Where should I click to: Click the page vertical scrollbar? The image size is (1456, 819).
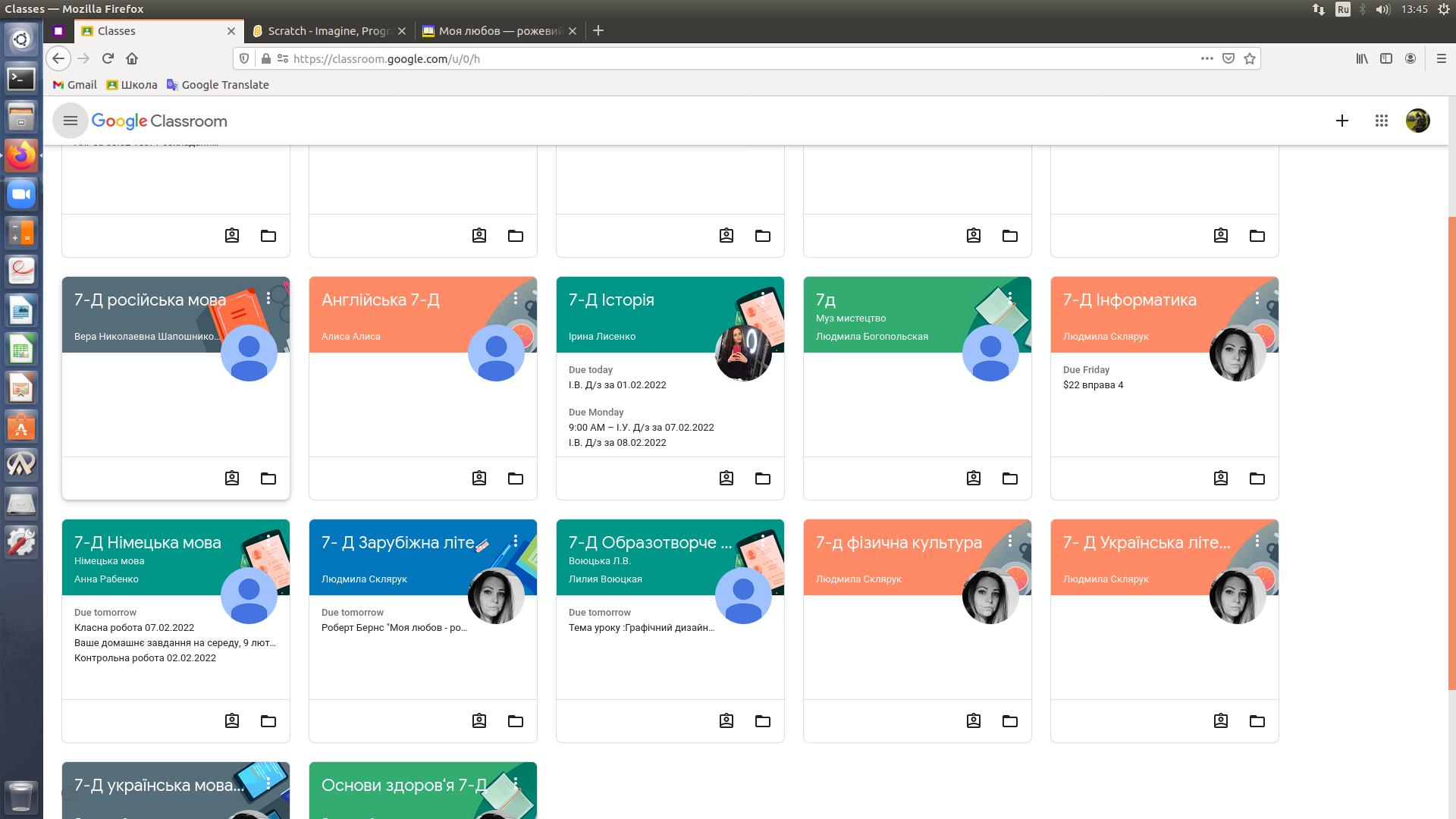tap(1451, 455)
